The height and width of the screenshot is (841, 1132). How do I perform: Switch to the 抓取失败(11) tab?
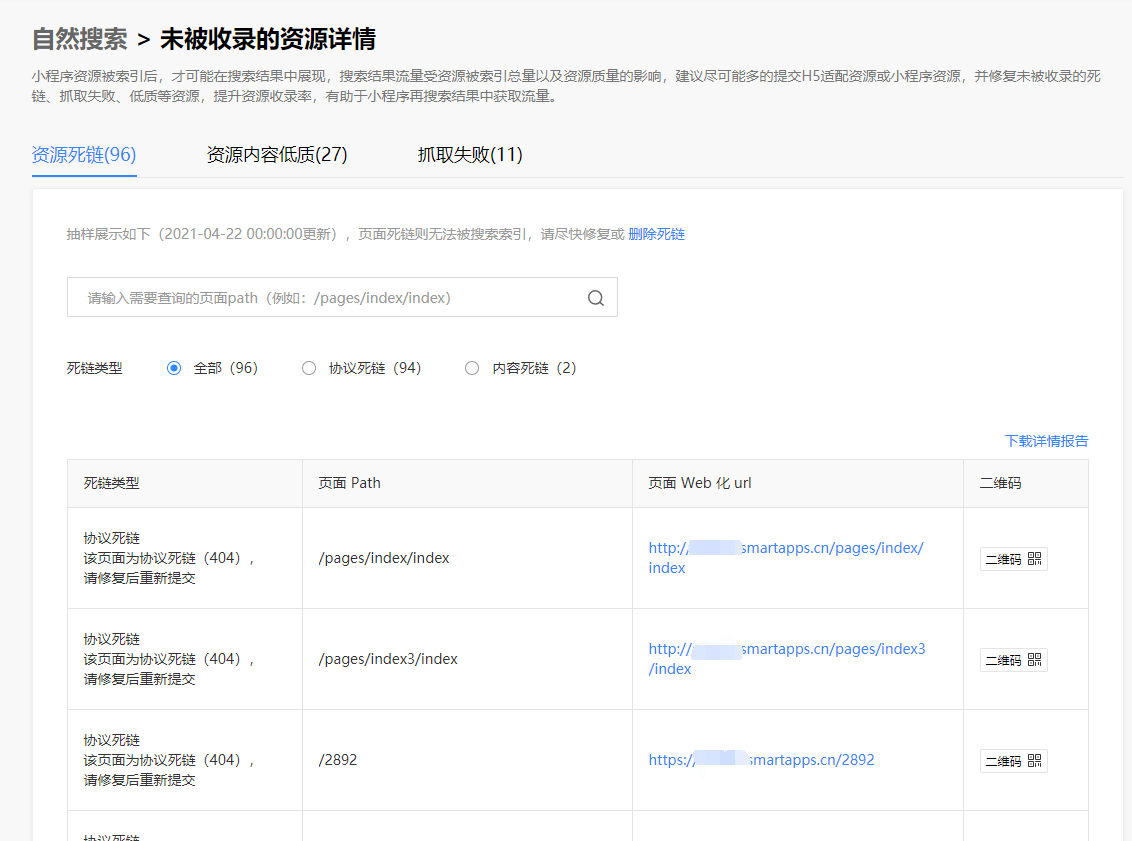tap(470, 154)
